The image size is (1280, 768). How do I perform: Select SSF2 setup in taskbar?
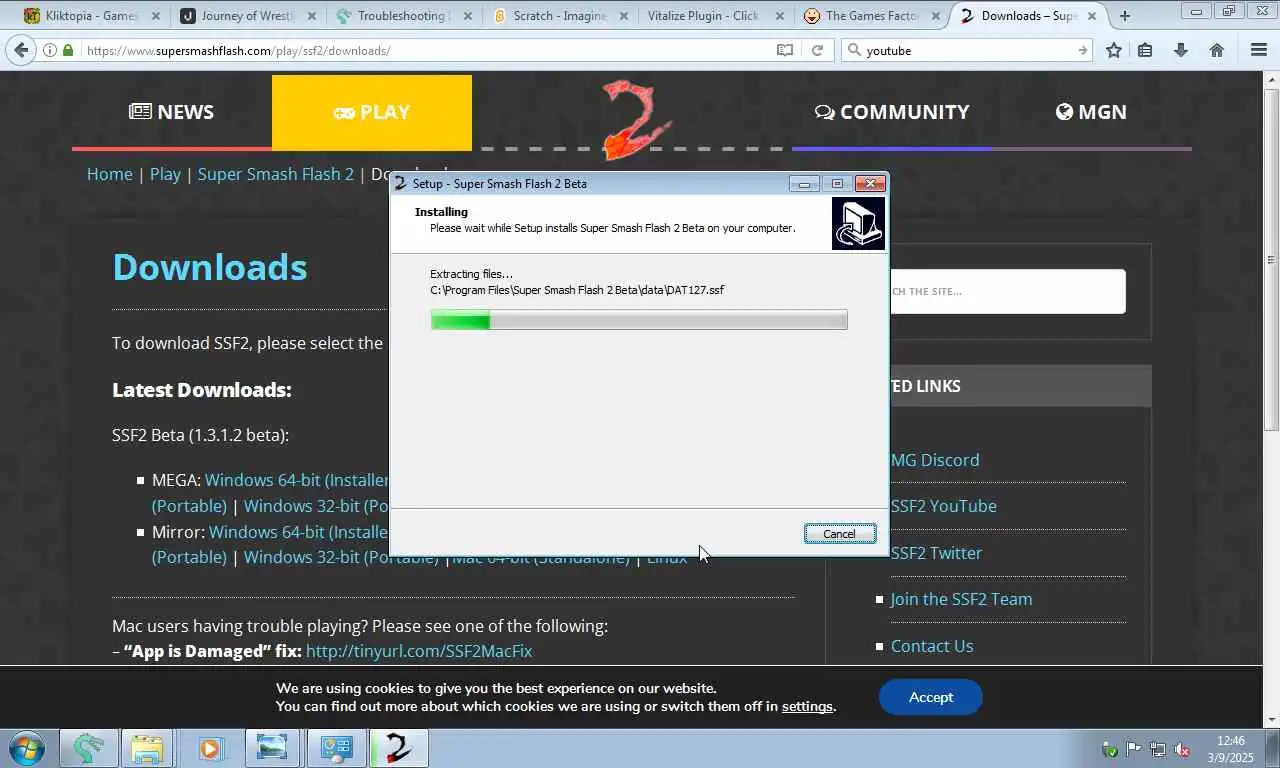point(399,748)
